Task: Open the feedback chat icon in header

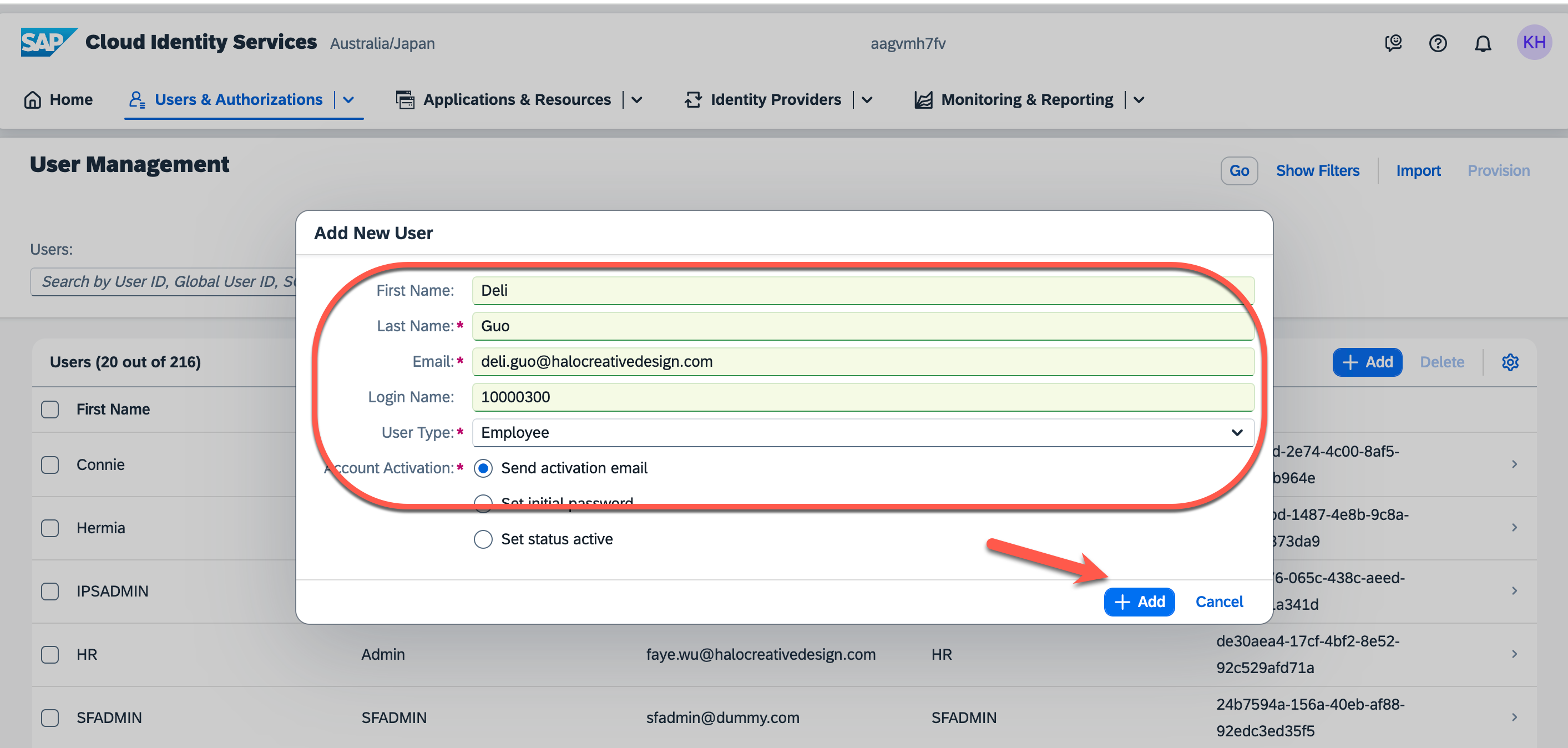Action: pos(1393,43)
